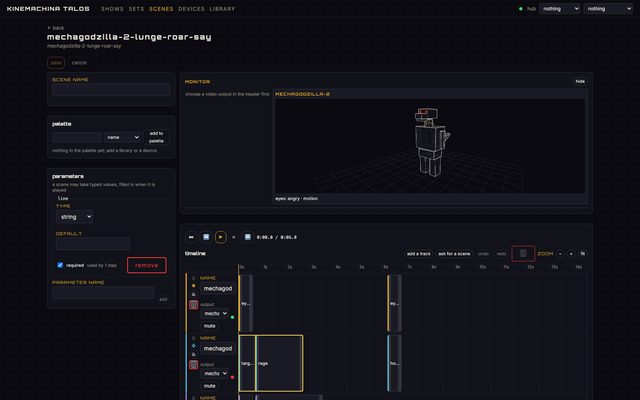Viewport: 640px width, 400px height.
Task: Delete the first mechagod track via red icon
Action: (193, 305)
